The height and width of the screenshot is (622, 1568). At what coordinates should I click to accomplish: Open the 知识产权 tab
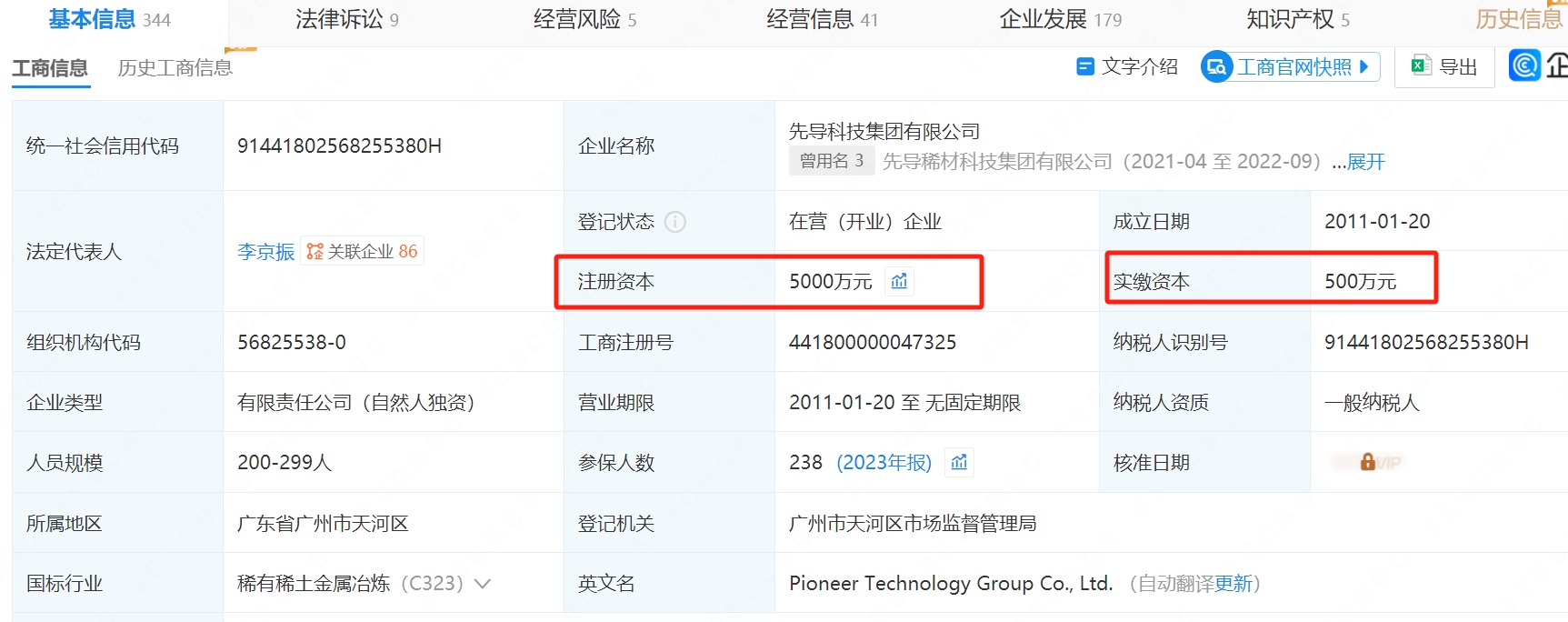(x=1297, y=19)
